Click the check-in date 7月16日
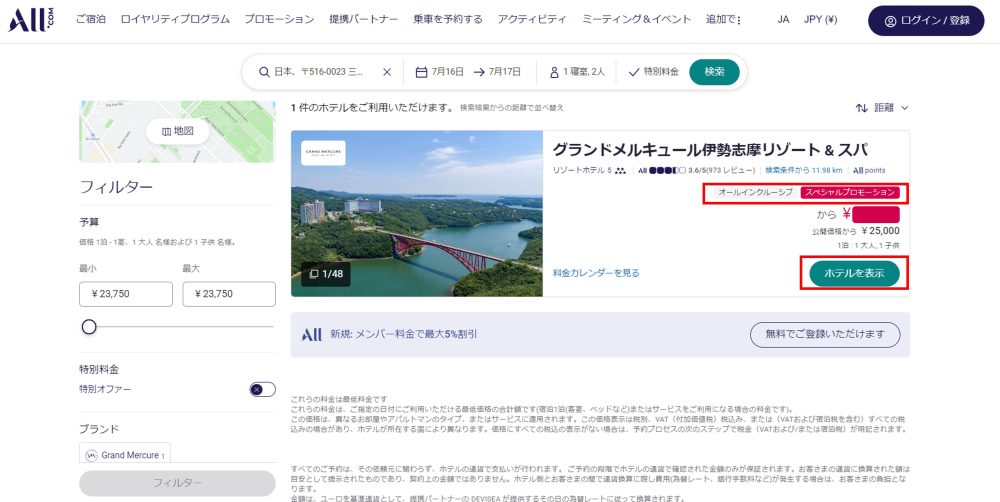1000x502 pixels. click(x=448, y=72)
